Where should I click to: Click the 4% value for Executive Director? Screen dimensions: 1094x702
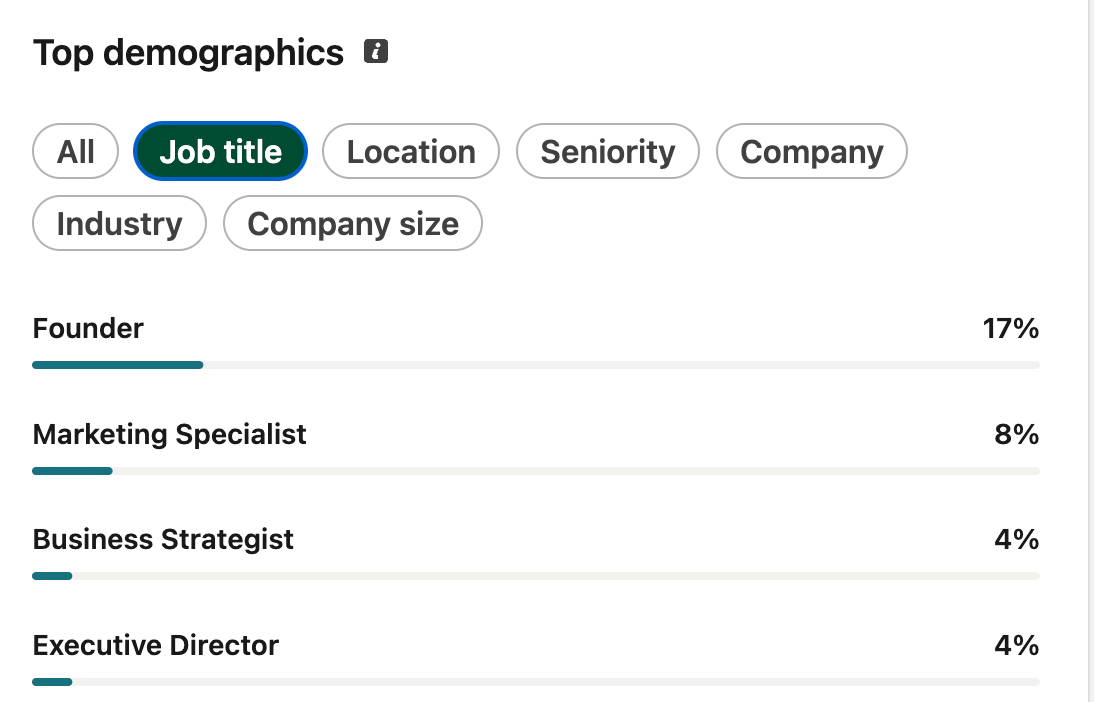point(1017,645)
